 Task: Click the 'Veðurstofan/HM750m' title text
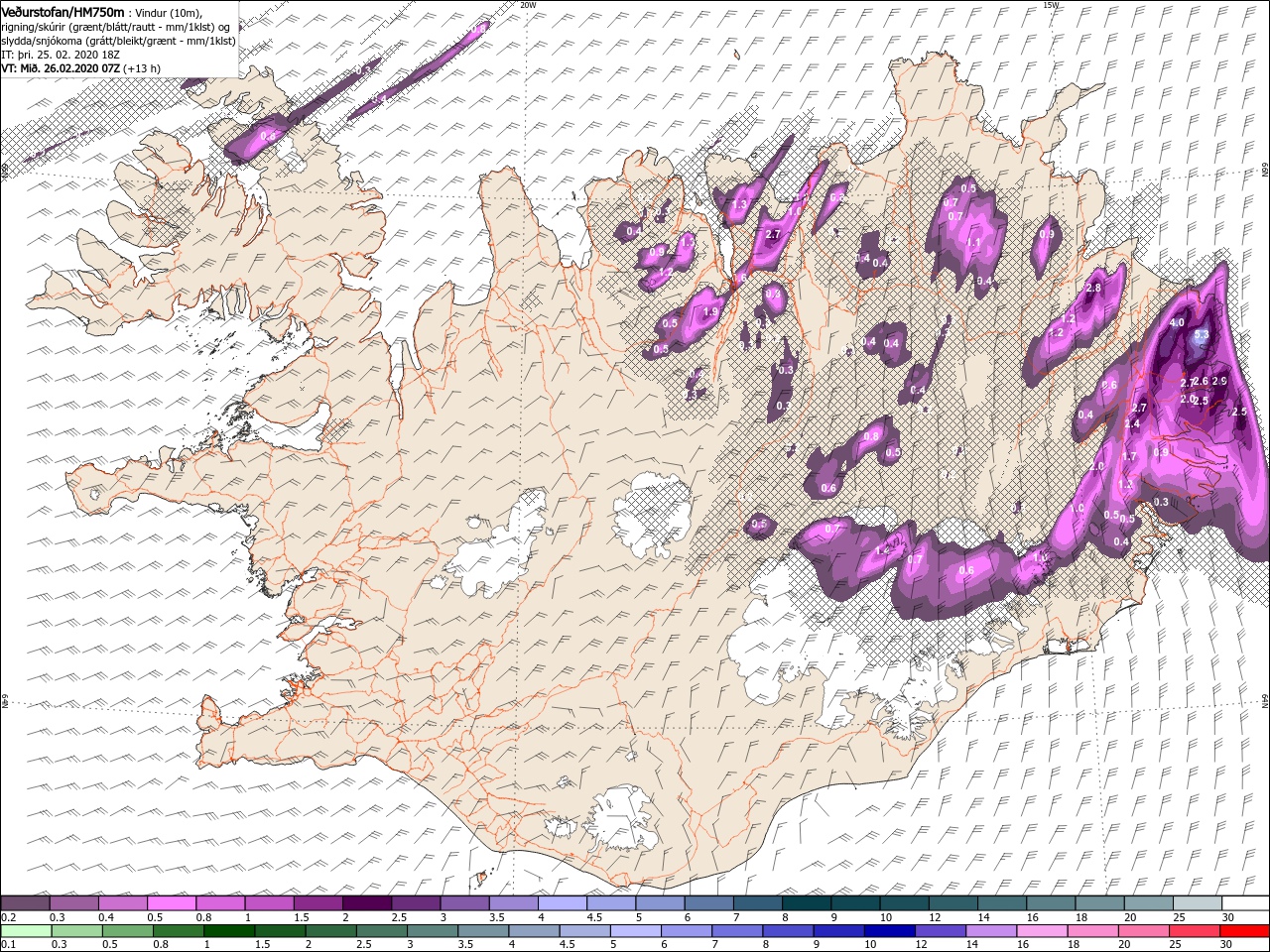coord(63,11)
